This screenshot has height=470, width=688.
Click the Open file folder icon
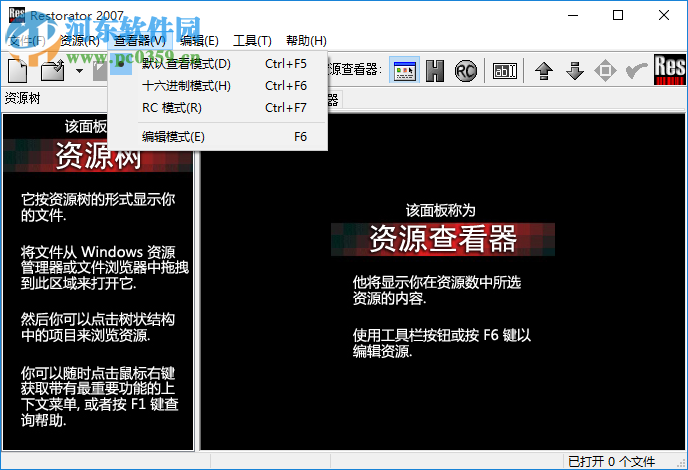pos(53,70)
